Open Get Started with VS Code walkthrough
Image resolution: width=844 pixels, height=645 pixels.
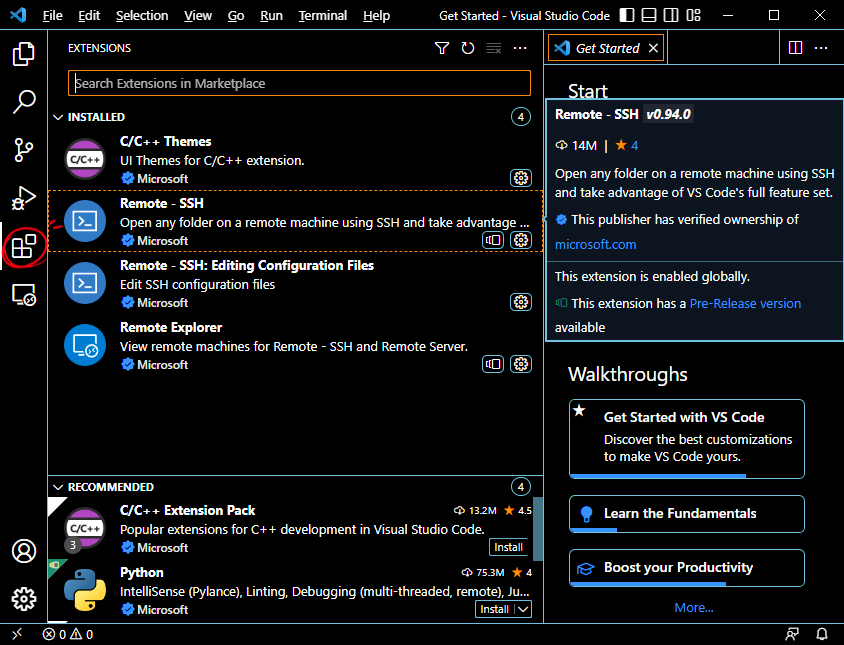pyautogui.click(x=686, y=438)
